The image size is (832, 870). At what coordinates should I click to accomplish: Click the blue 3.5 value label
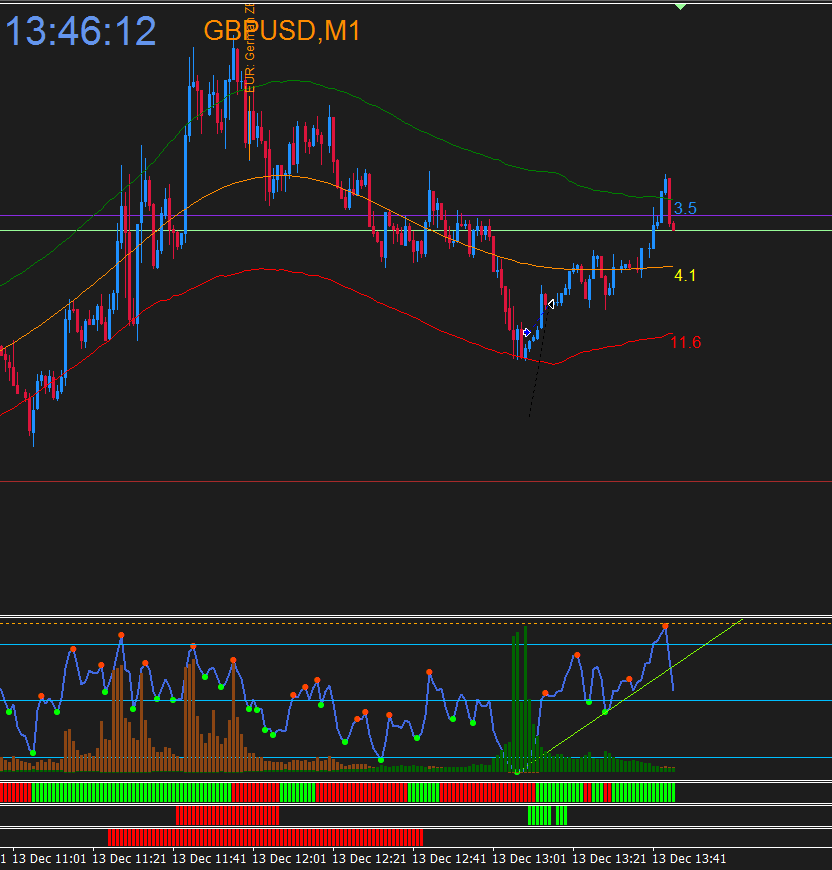tap(685, 208)
